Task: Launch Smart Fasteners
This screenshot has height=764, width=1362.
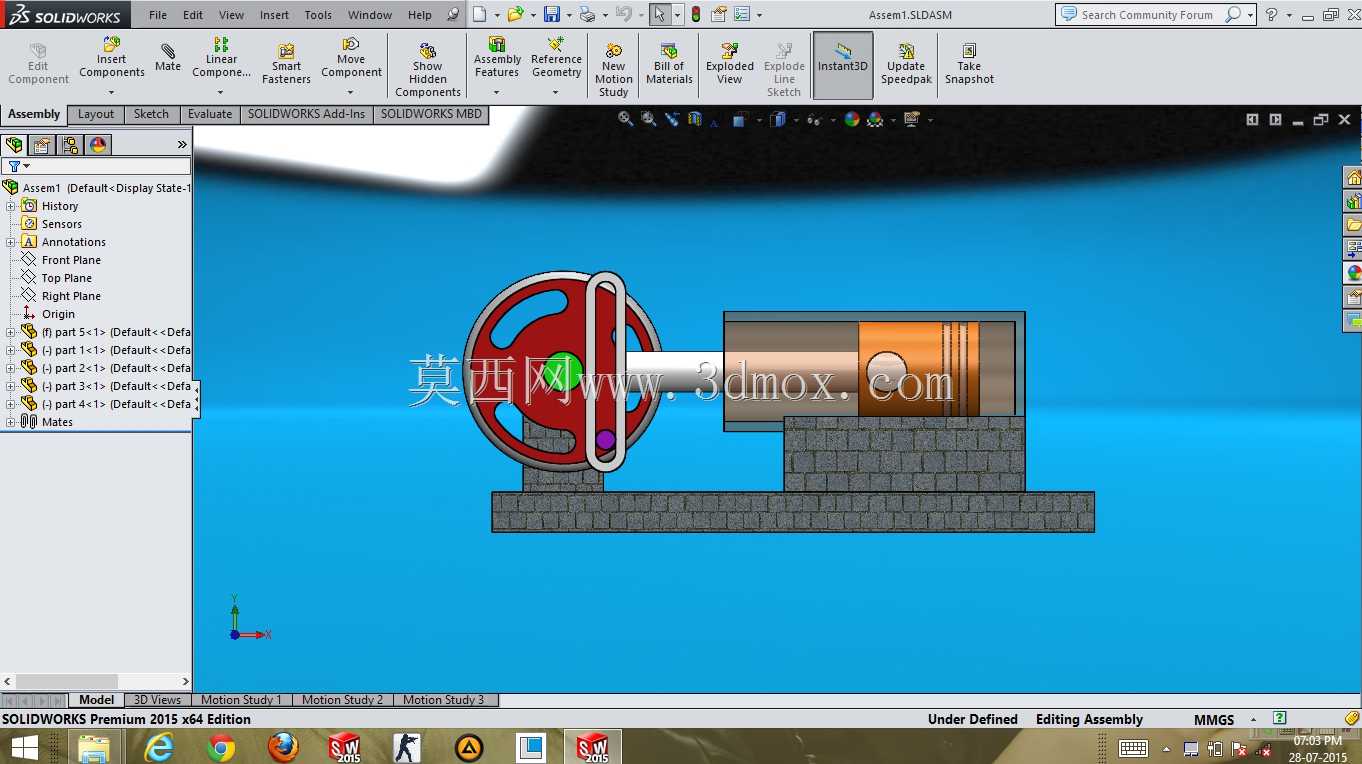Action: 286,64
